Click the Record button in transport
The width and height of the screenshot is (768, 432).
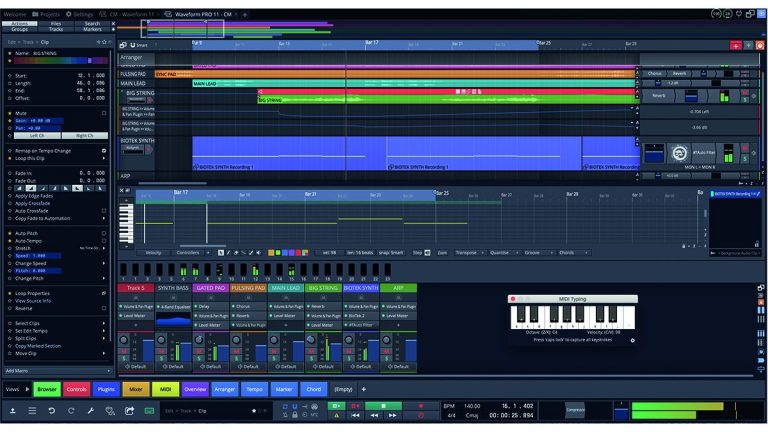[420, 406]
